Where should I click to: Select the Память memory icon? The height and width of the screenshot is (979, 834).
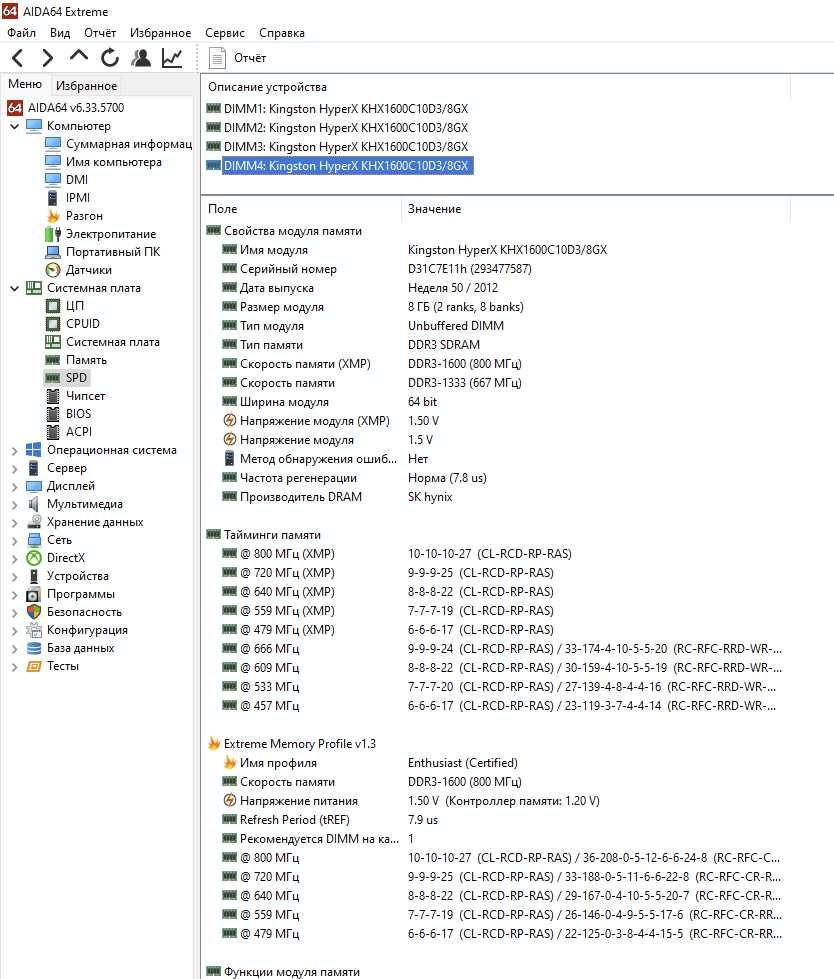click(52, 360)
